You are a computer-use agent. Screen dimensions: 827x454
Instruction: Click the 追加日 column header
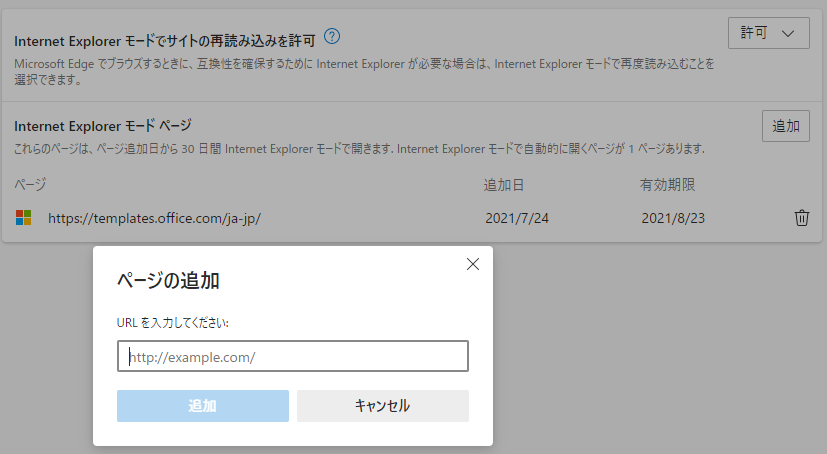[x=504, y=185]
